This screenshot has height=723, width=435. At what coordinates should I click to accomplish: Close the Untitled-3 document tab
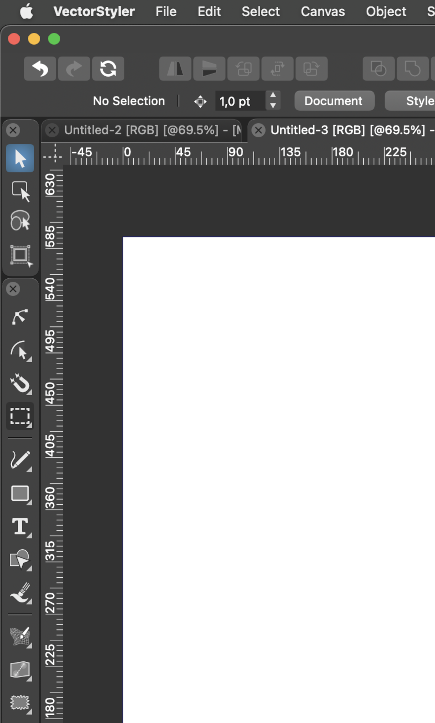coord(259,130)
